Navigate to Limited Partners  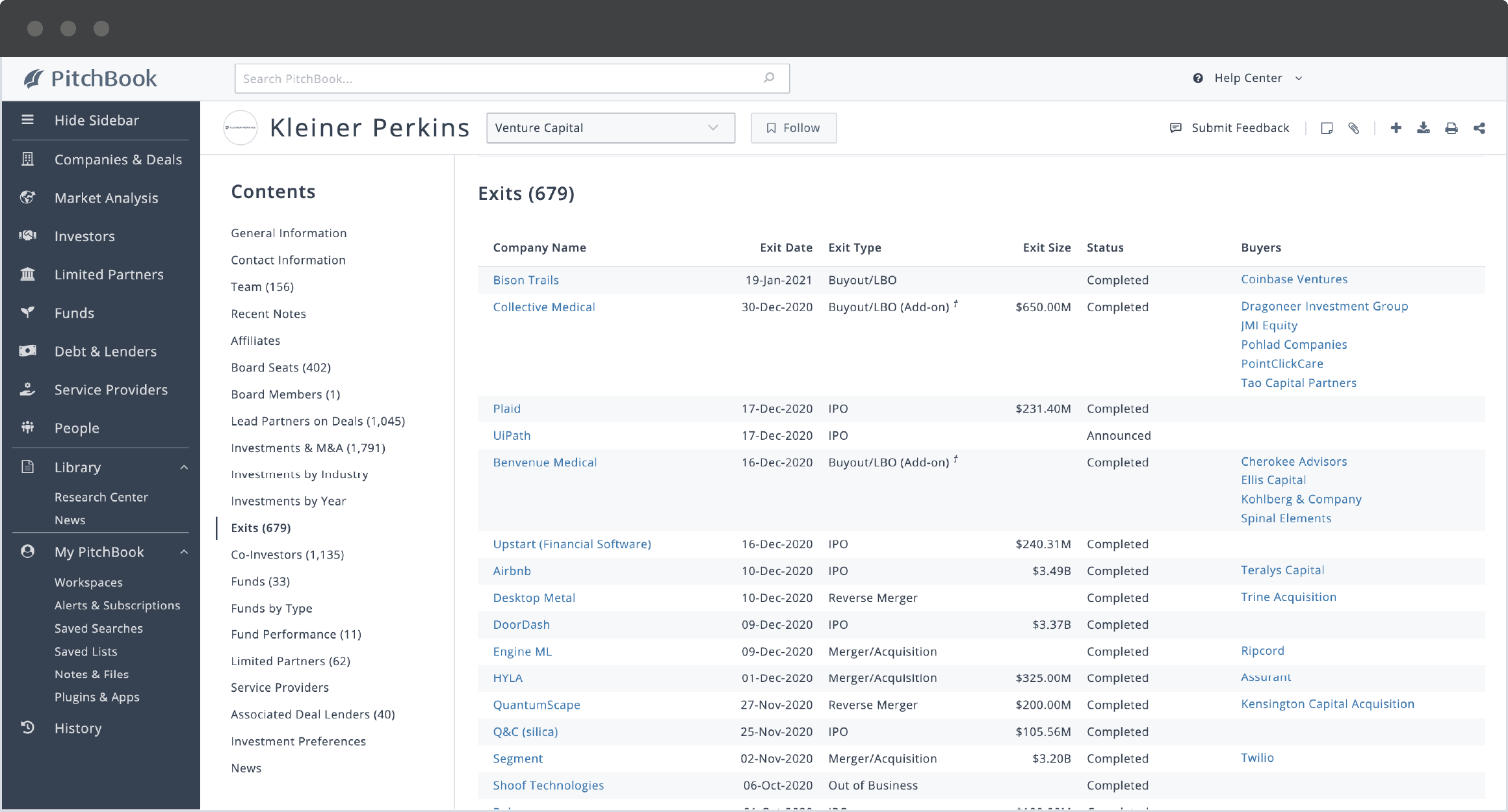[108, 273]
